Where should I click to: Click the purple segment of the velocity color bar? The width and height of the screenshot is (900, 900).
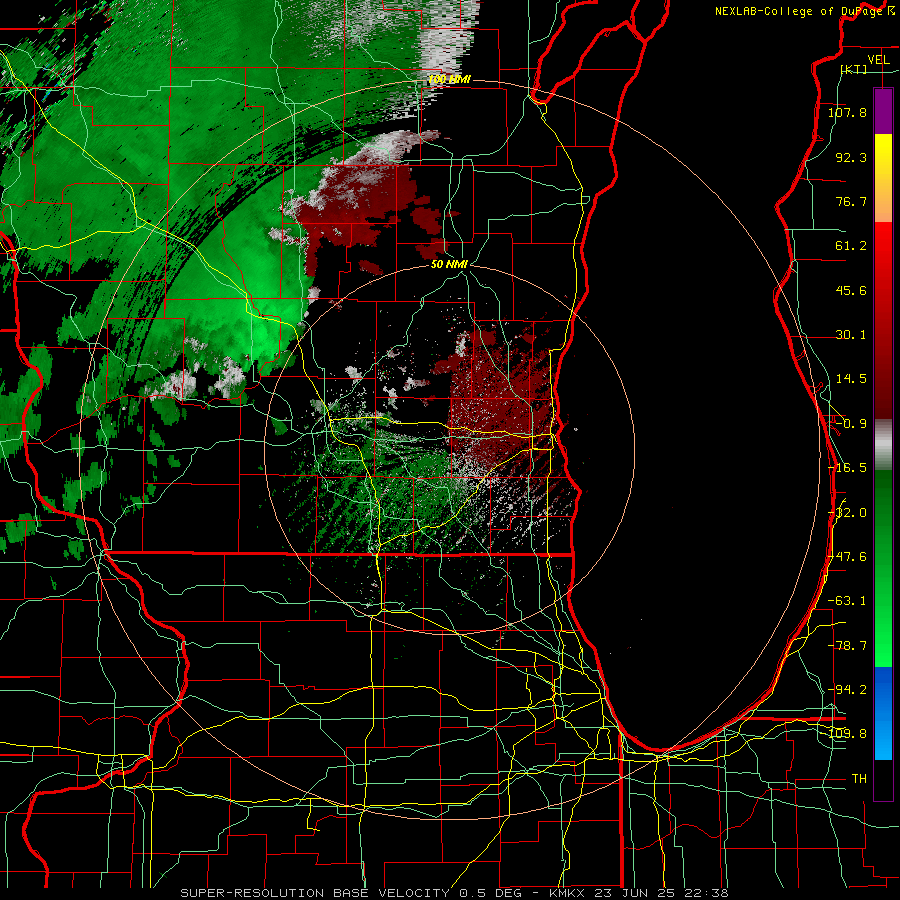pyautogui.click(x=883, y=111)
